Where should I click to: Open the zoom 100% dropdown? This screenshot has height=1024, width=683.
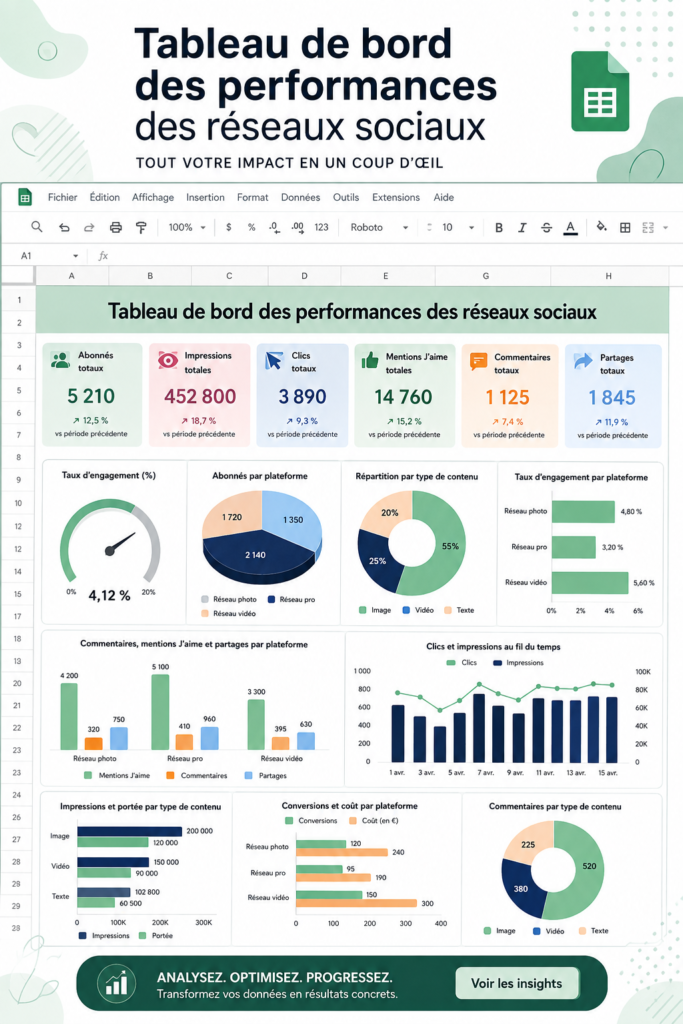coord(187,227)
